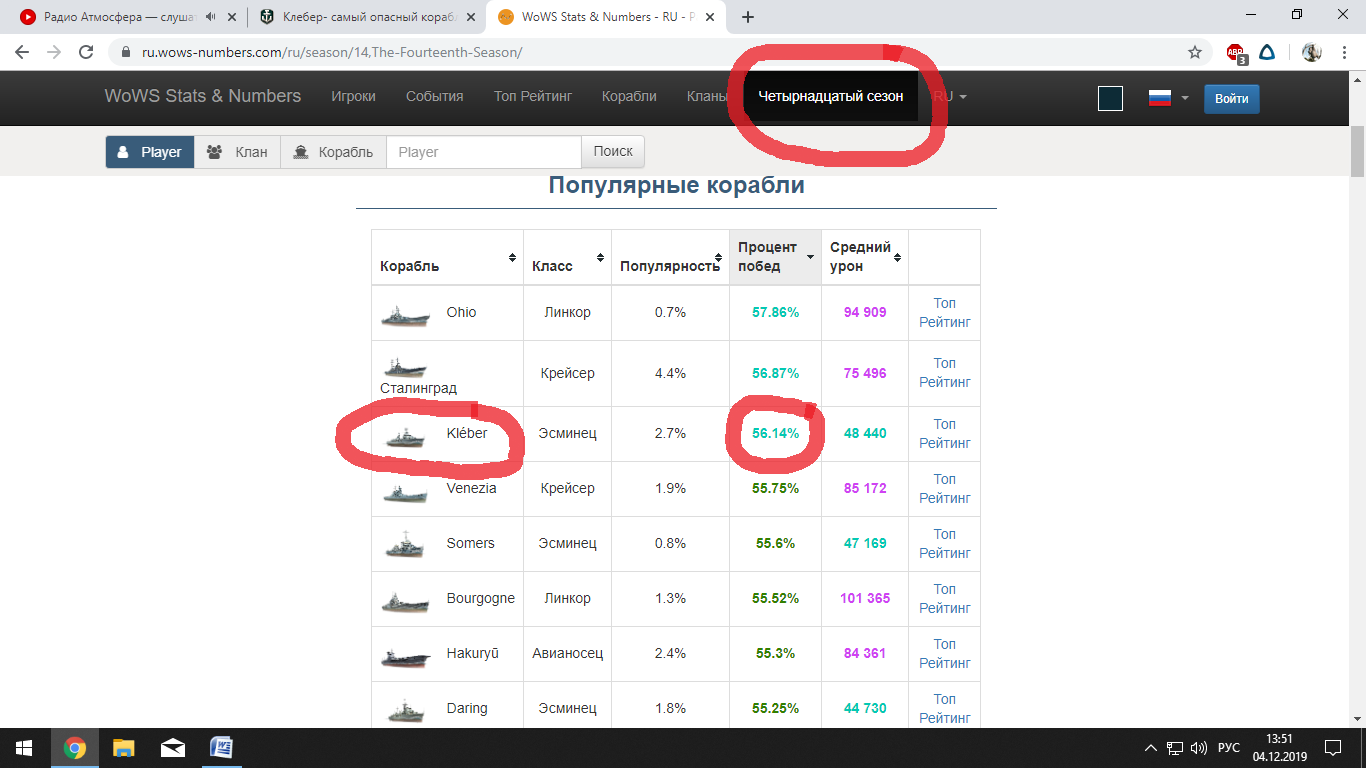
Task: Select the Корабль search mode
Action: 334,152
